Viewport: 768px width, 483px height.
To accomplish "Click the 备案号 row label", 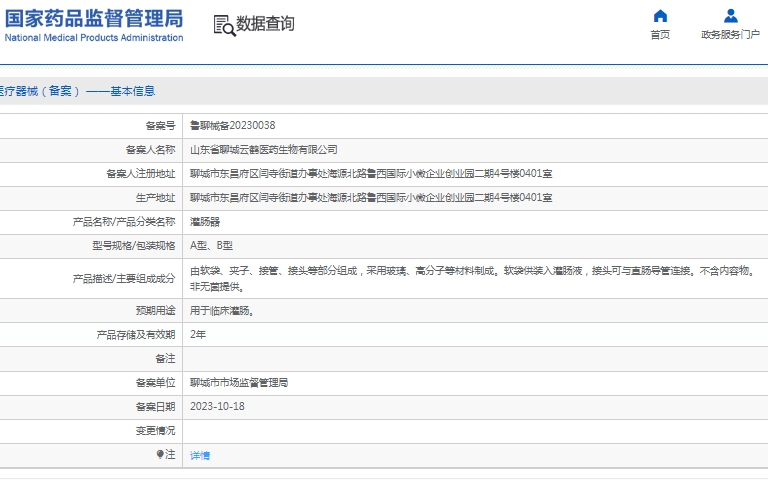I will (160, 126).
